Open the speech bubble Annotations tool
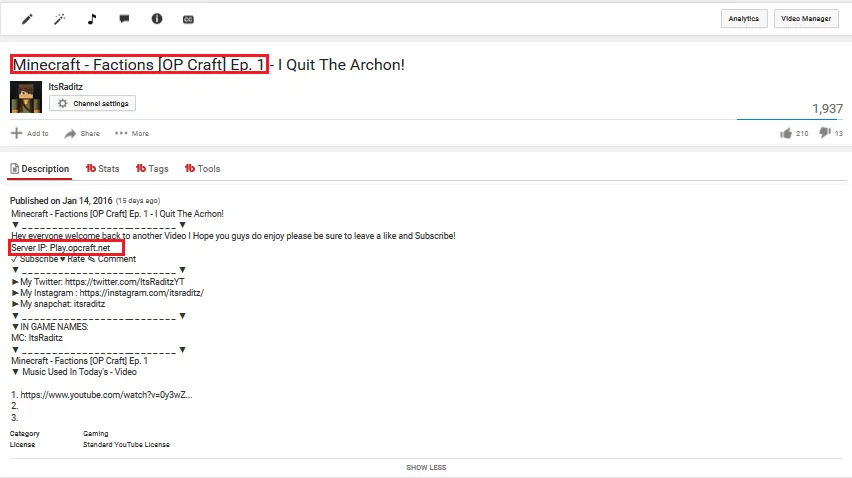Screen dimensions: 852x478 (x=124, y=19)
